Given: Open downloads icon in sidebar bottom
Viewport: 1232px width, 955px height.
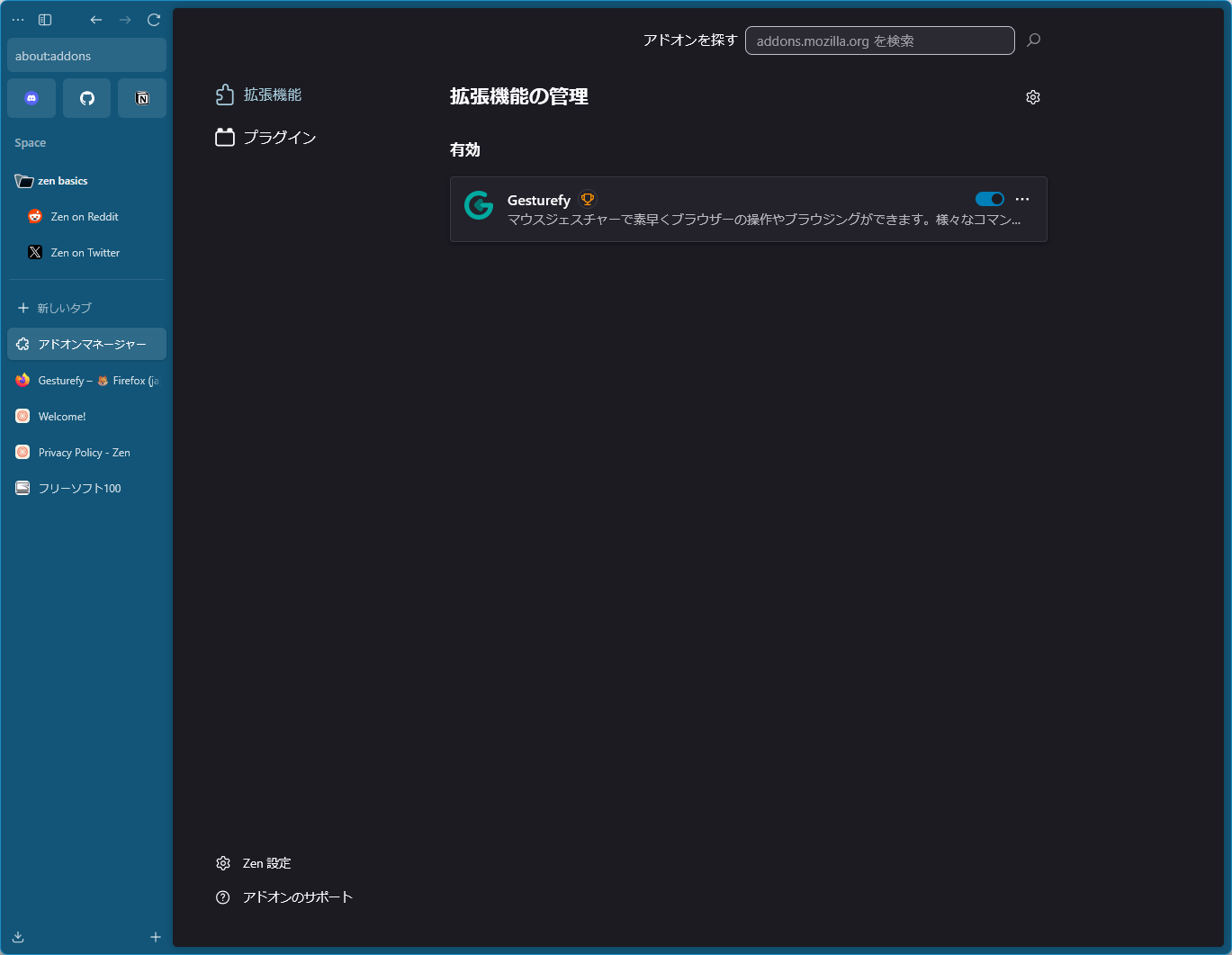Looking at the screenshot, I should pos(18,937).
